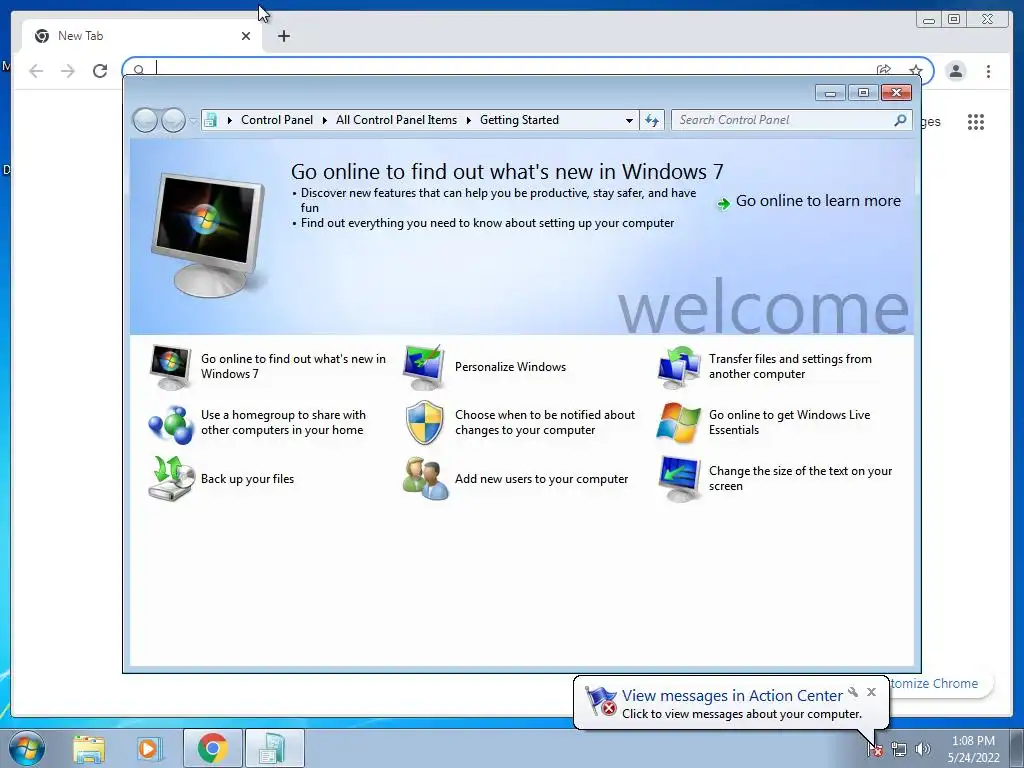
Task: Open Personalize Windows link
Action: pos(510,367)
